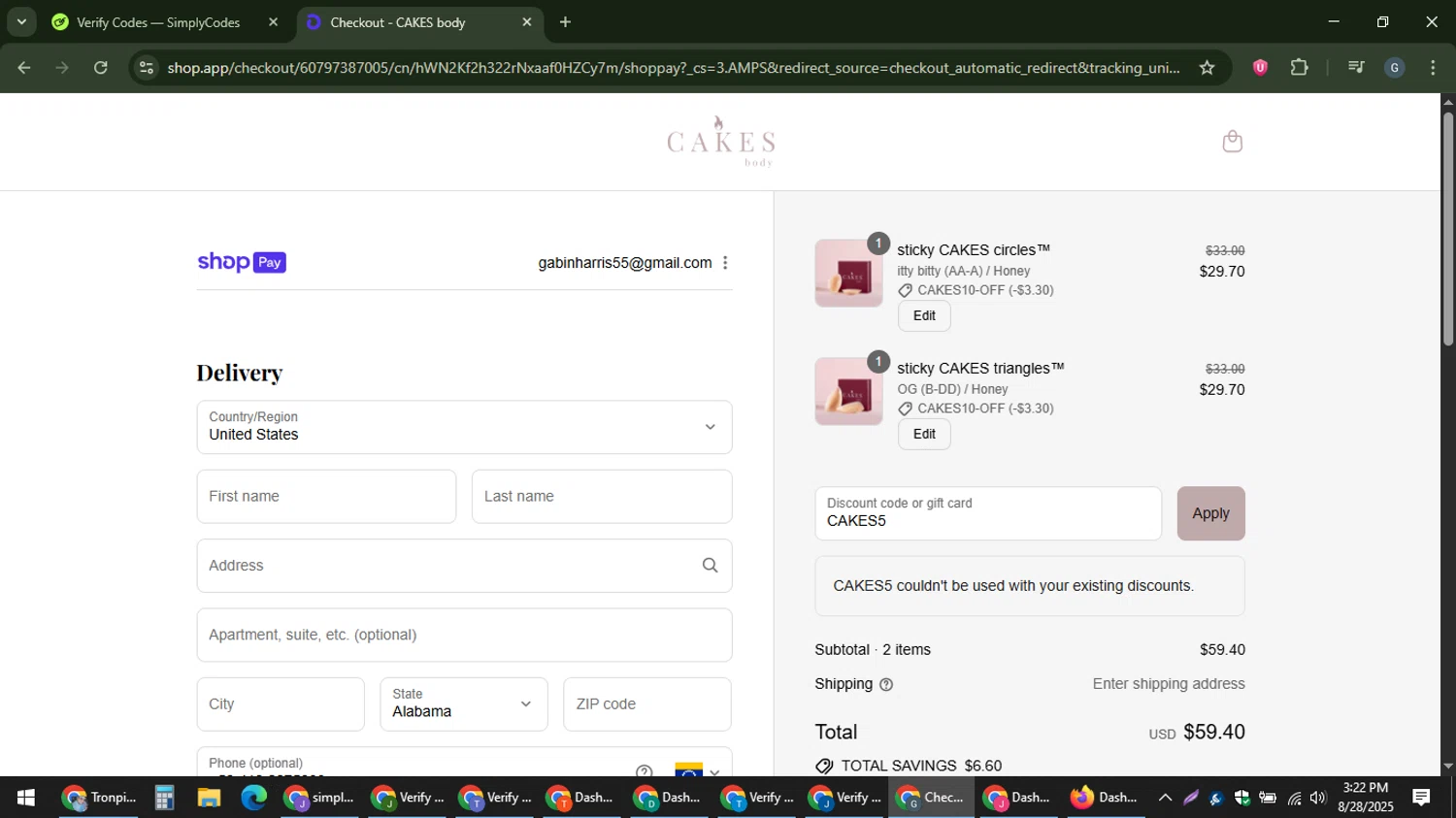This screenshot has width=1456, height=818.
Task: Open the volume control in tray
Action: coord(1317,798)
